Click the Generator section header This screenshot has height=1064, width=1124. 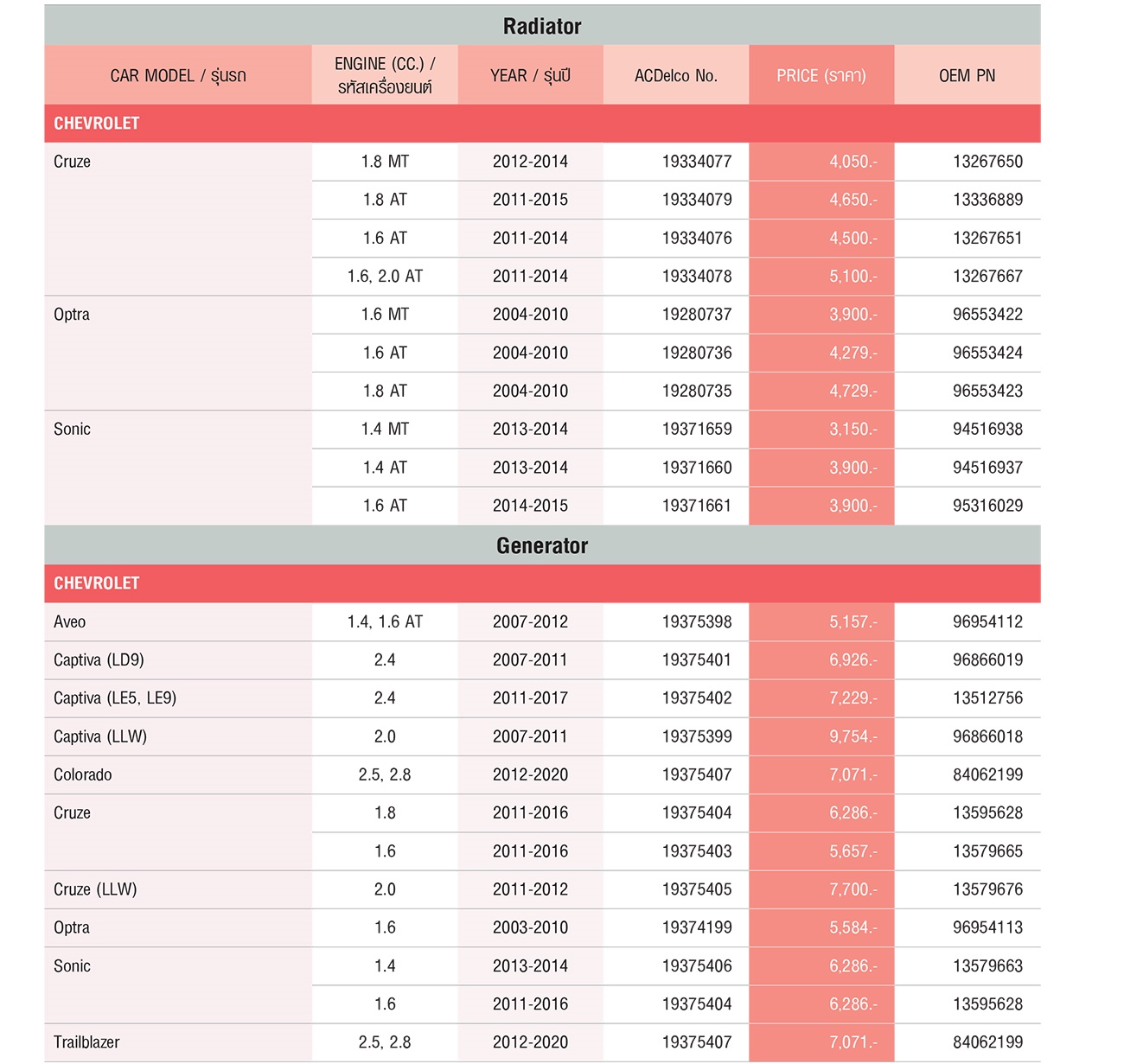coord(542,545)
